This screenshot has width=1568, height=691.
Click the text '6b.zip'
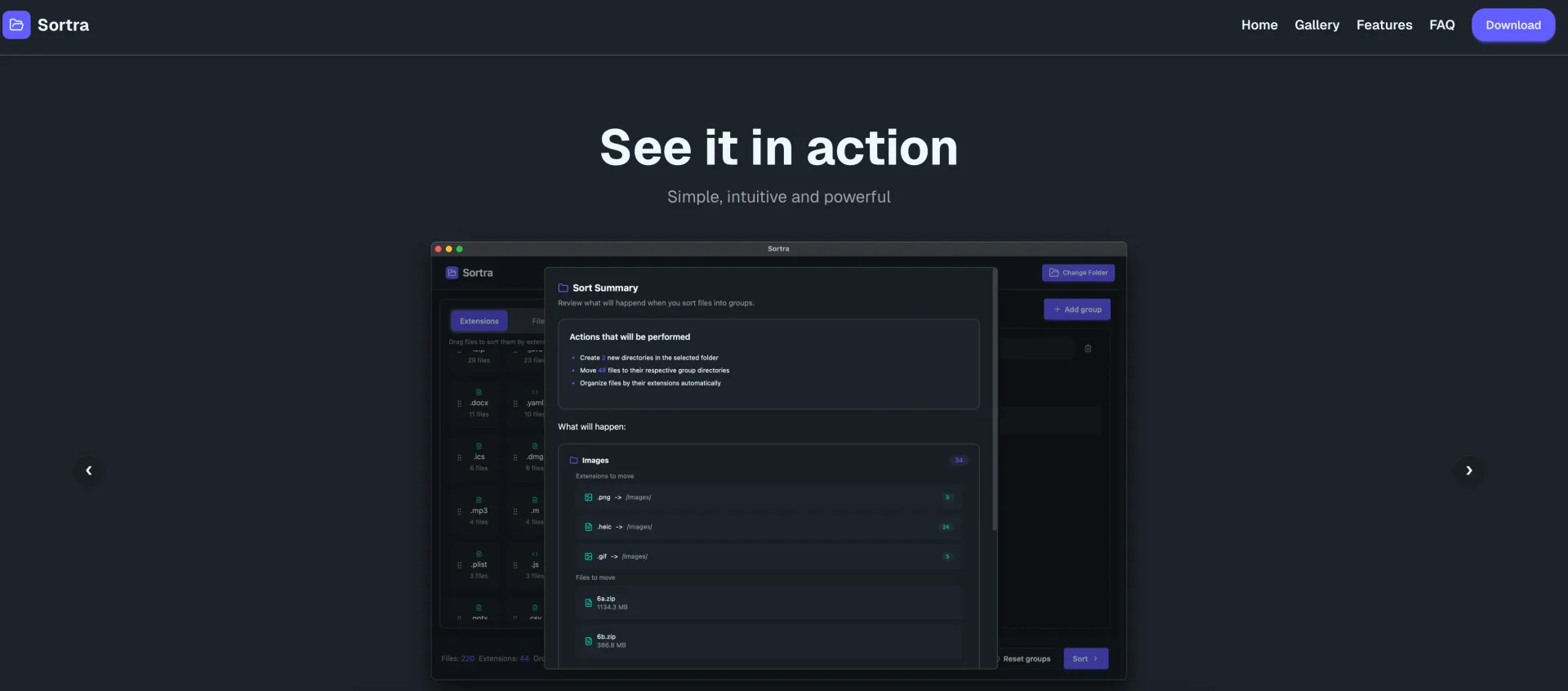606,636
